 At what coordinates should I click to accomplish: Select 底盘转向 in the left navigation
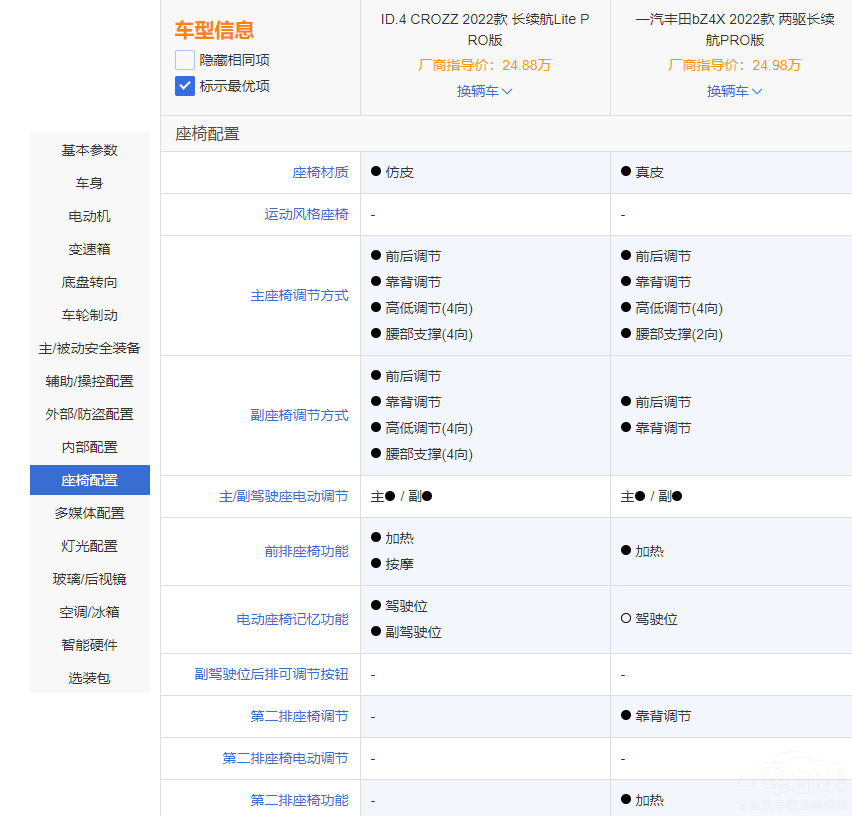tap(90, 282)
